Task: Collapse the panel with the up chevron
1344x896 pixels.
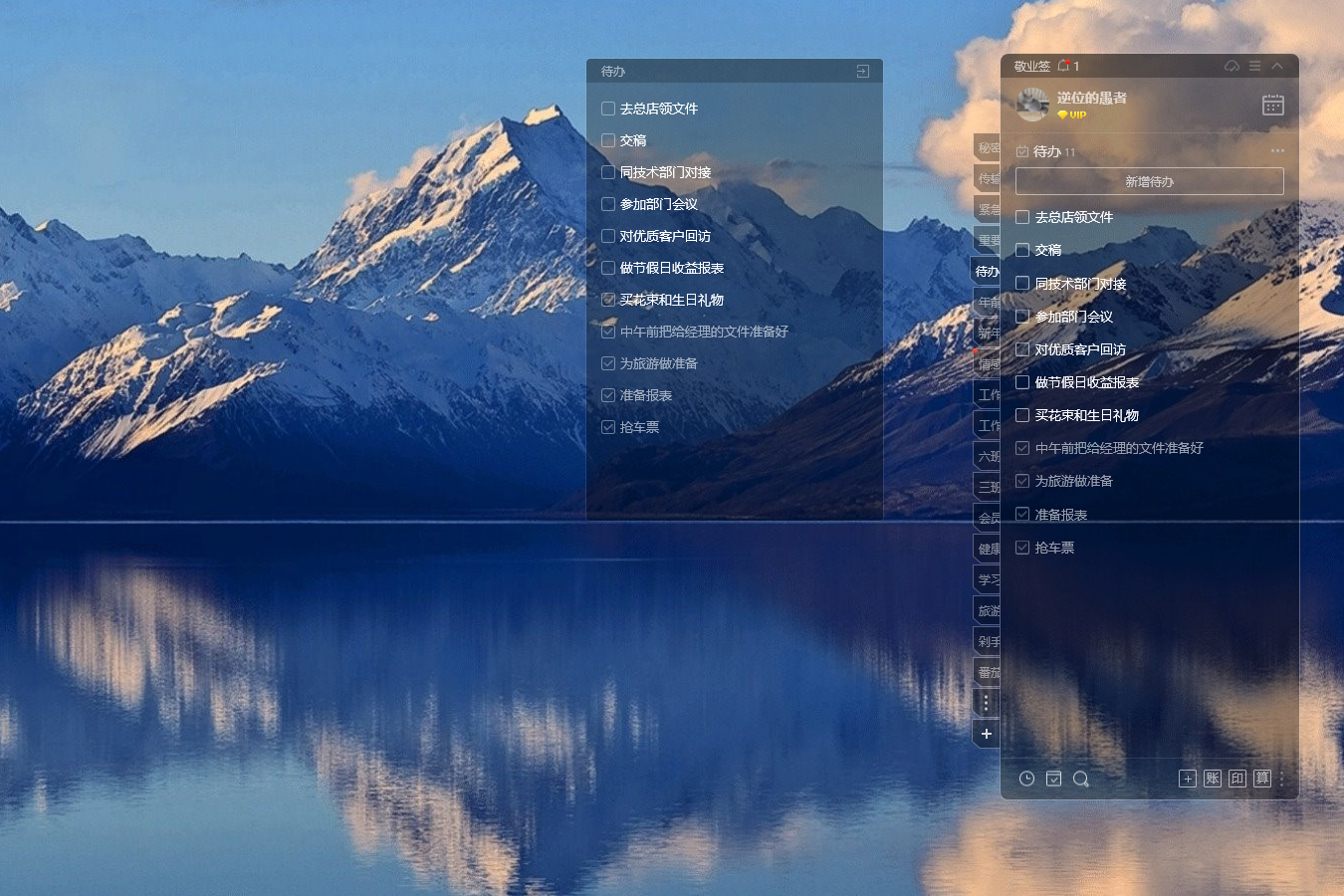Action: tap(1277, 66)
